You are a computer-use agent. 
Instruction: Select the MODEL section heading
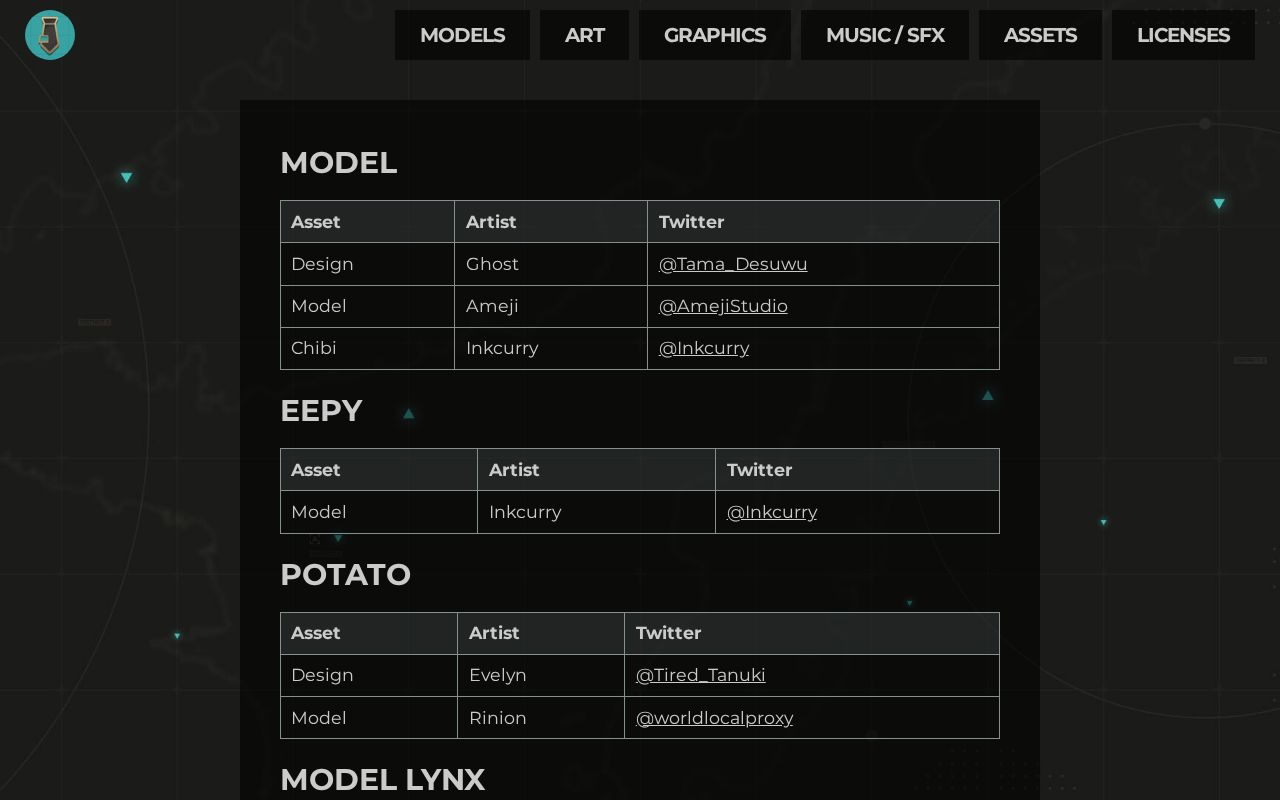click(x=339, y=162)
